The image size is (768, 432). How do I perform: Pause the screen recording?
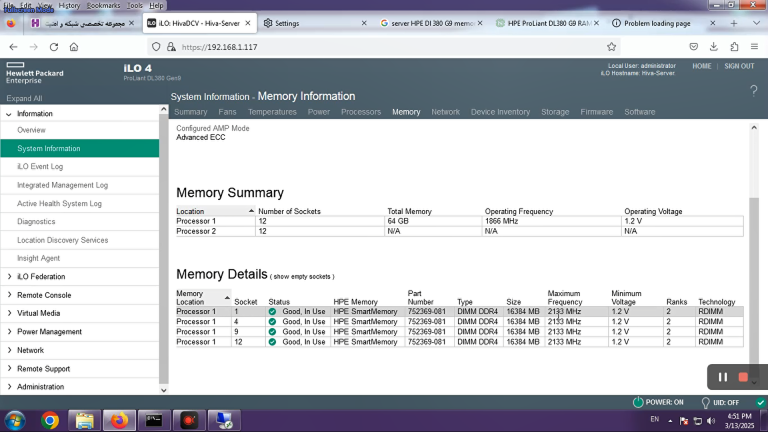tap(723, 377)
